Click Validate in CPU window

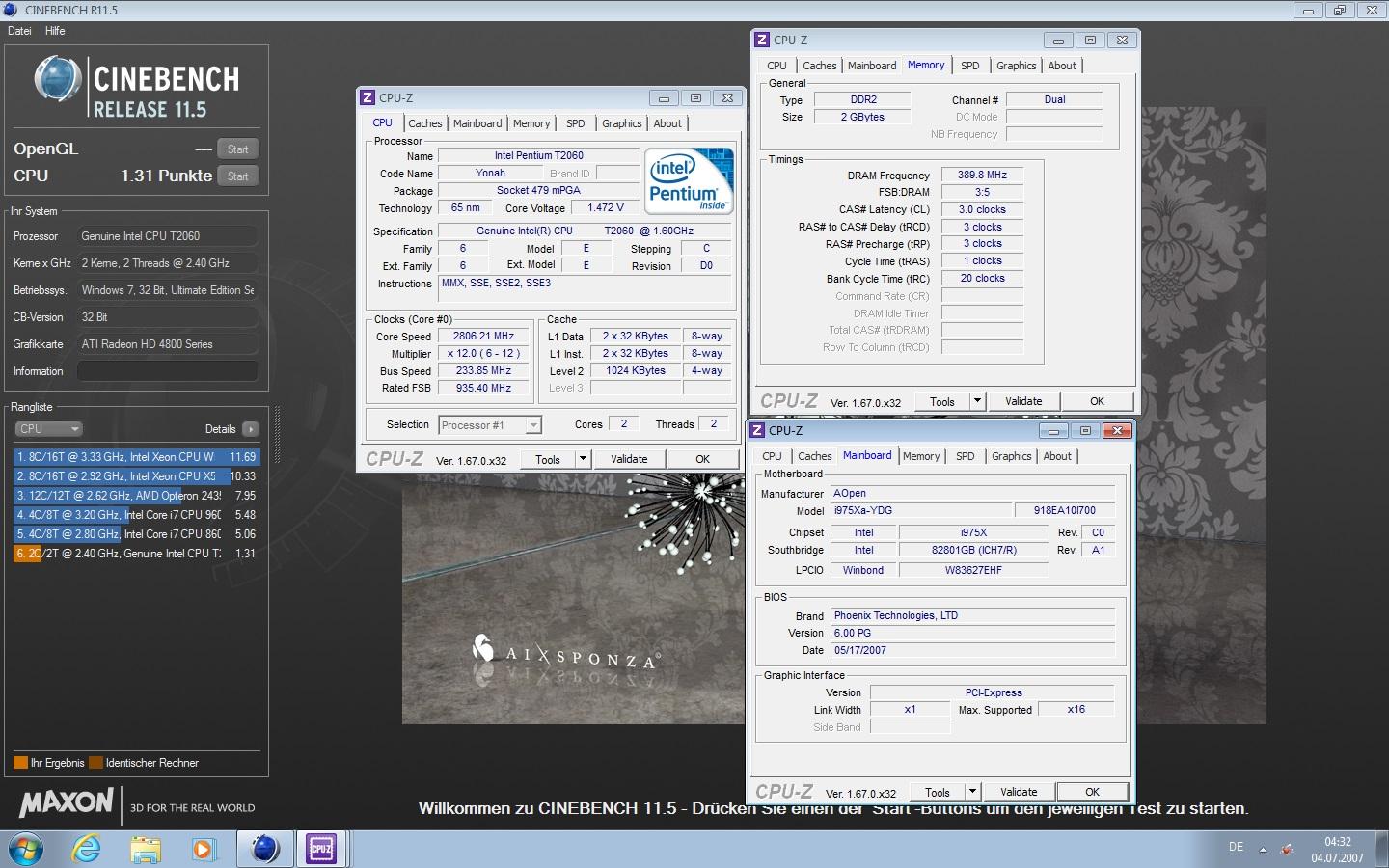coord(629,459)
